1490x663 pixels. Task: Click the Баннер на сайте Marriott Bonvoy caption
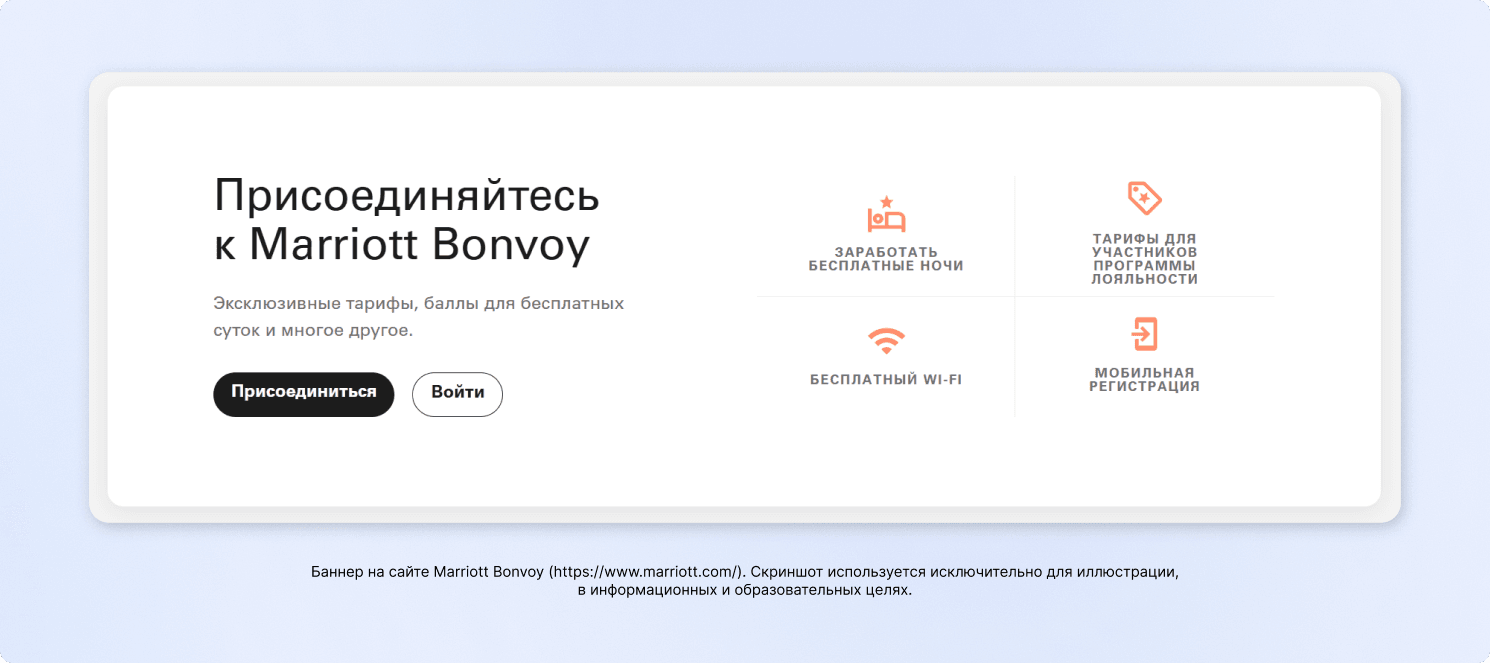click(745, 581)
